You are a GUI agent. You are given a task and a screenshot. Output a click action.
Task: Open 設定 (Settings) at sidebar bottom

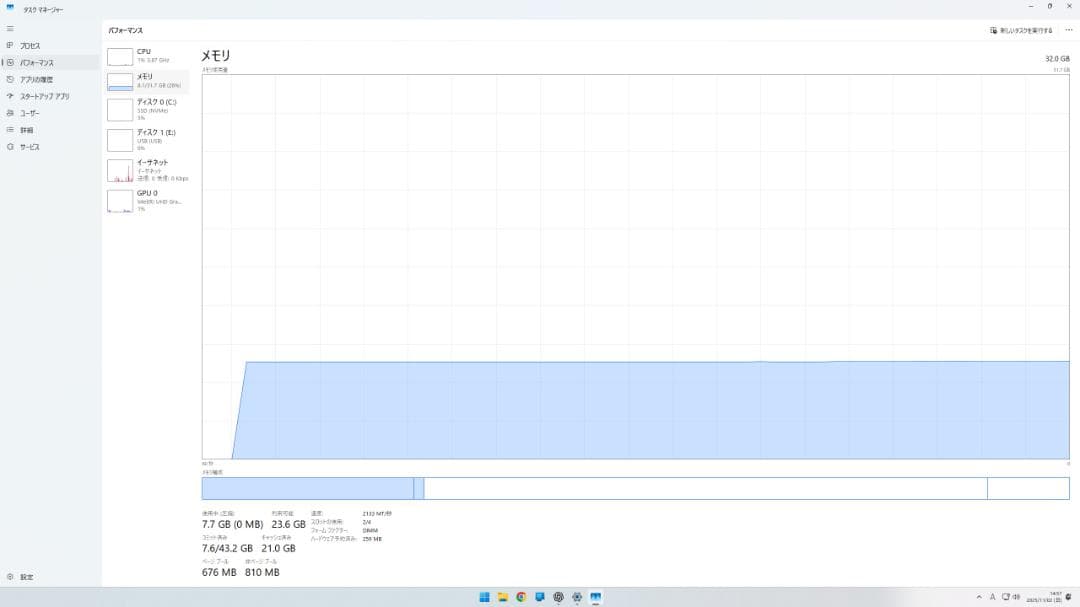26,577
